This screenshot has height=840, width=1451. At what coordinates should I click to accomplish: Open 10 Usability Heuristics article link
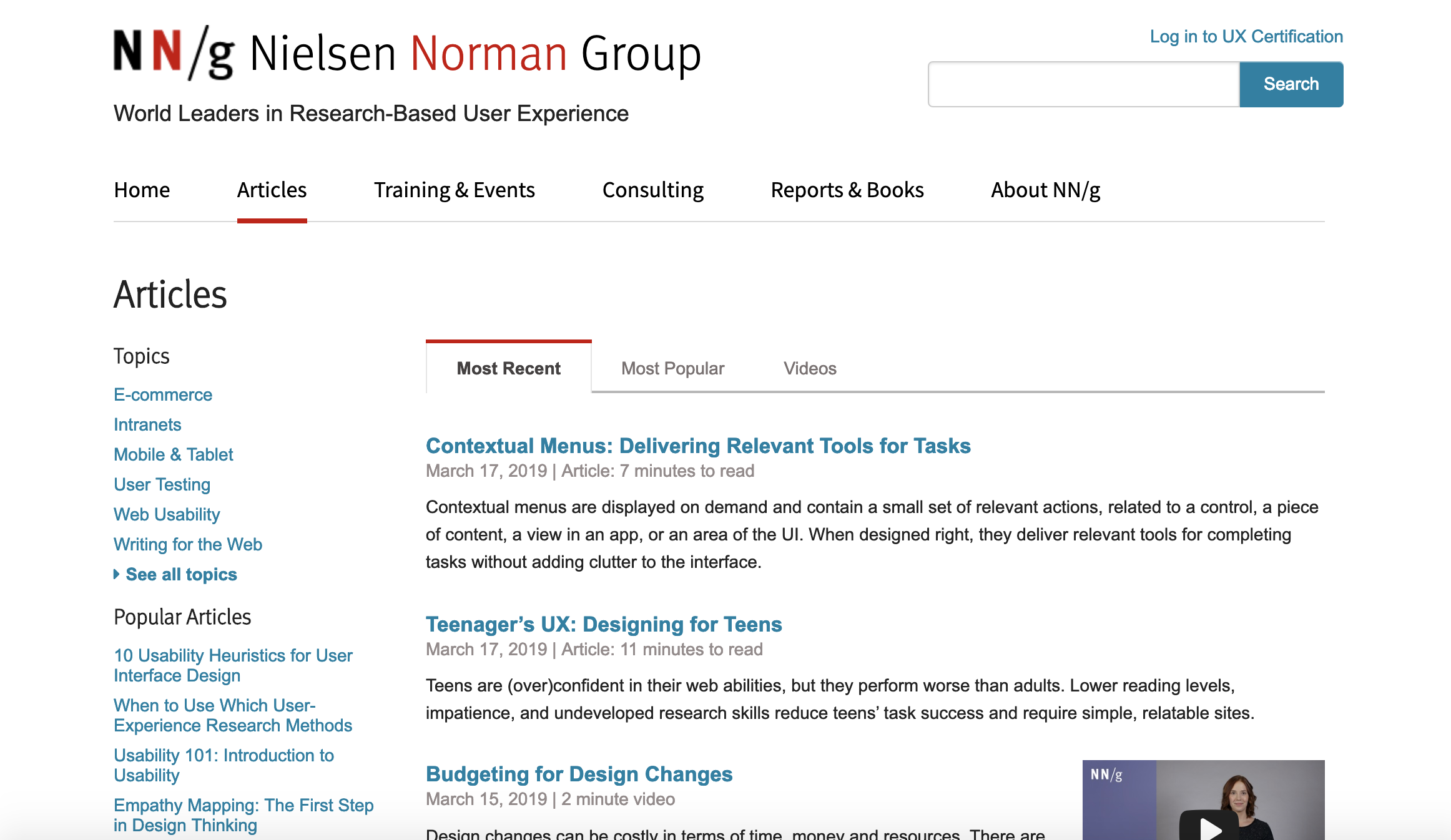coord(233,665)
